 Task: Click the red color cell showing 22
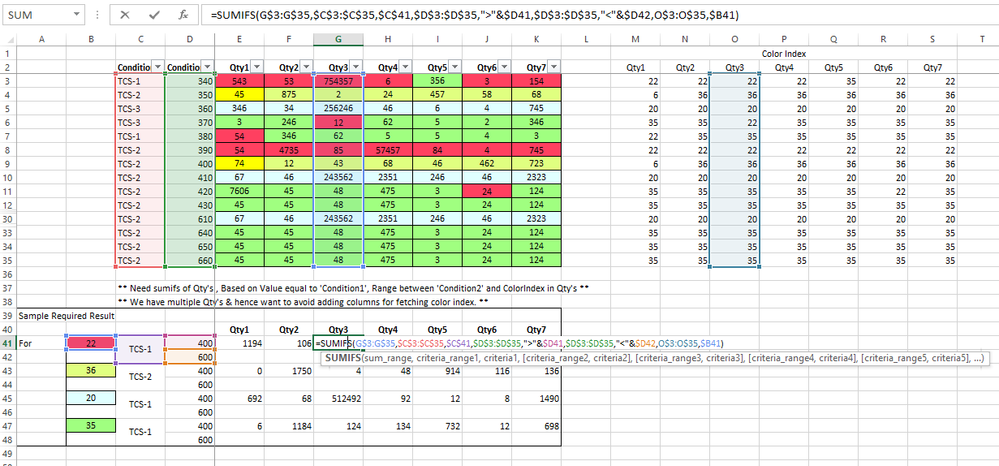click(91, 343)
